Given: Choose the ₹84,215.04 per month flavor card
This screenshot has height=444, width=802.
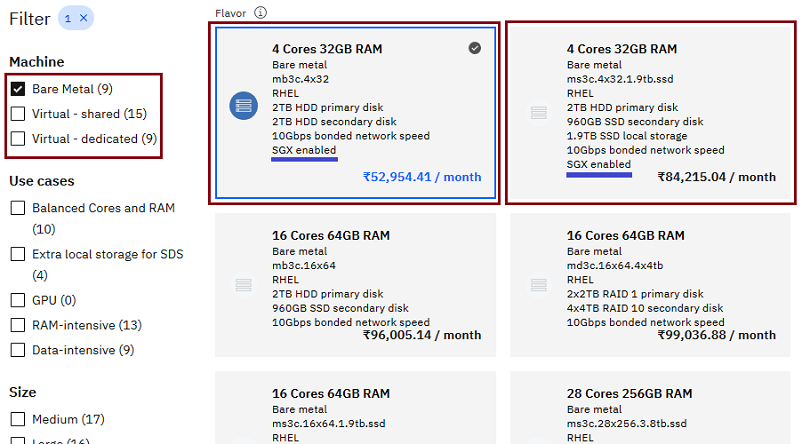Looking at the screenshot, I should point(650,113).
